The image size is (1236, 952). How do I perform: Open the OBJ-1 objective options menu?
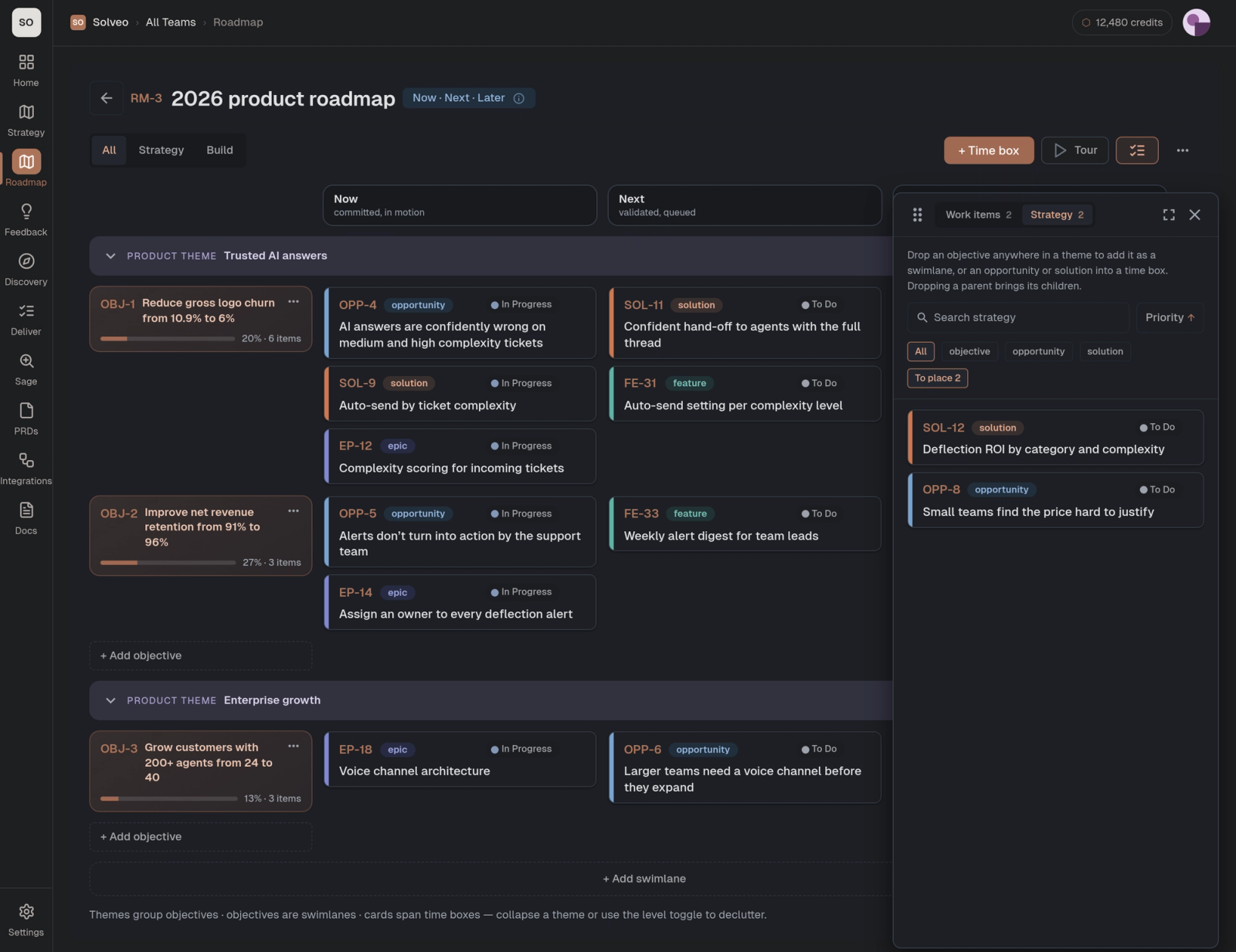pyautogui.click(x=294, y=302)
